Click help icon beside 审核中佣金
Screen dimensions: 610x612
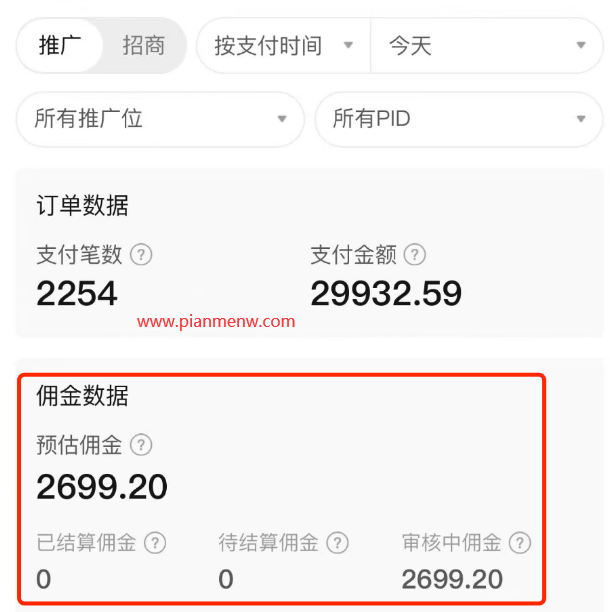point(520,543)
